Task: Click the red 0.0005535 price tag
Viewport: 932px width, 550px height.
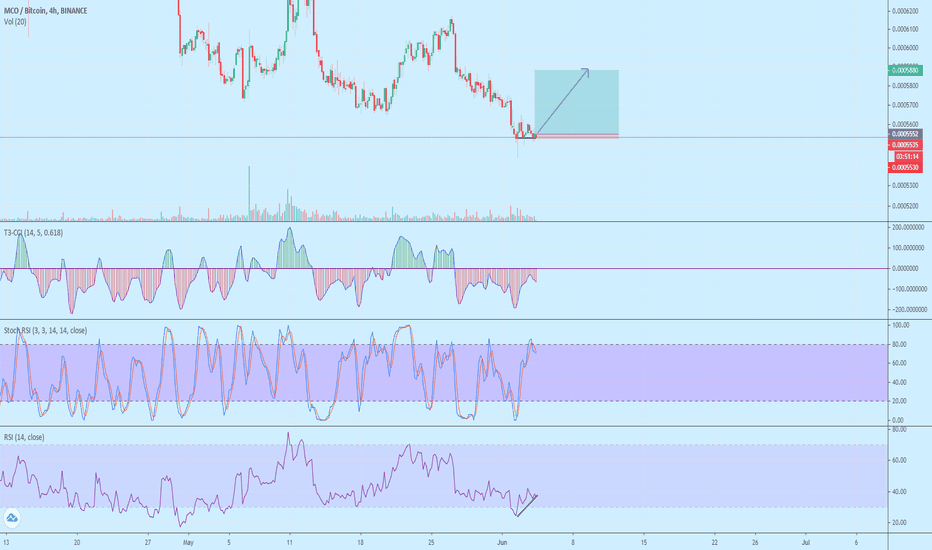Action: (x=906, y=144)
